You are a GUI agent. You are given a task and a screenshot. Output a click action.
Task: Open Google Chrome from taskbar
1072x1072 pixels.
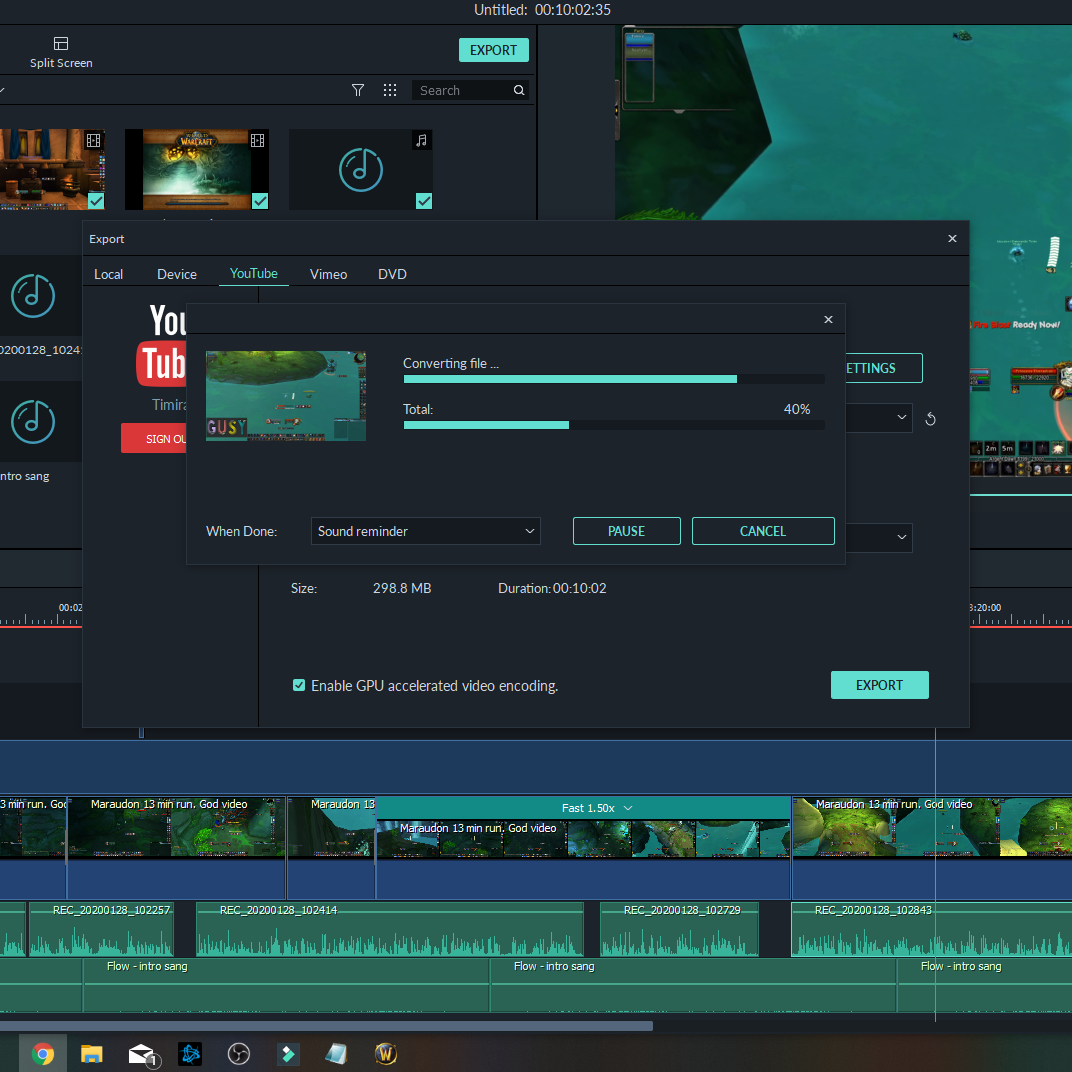(x=43, y=1053)
